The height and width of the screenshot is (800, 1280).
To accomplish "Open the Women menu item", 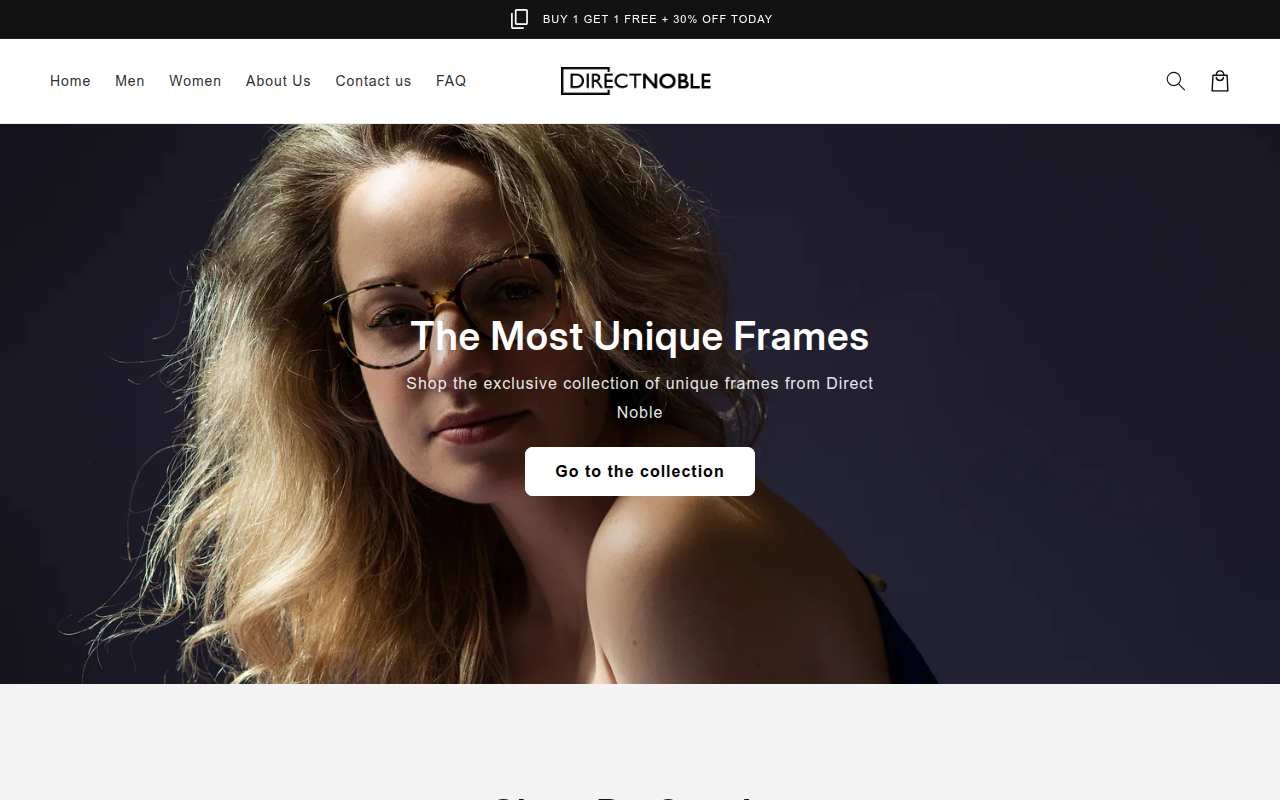I will pos(195,81).
